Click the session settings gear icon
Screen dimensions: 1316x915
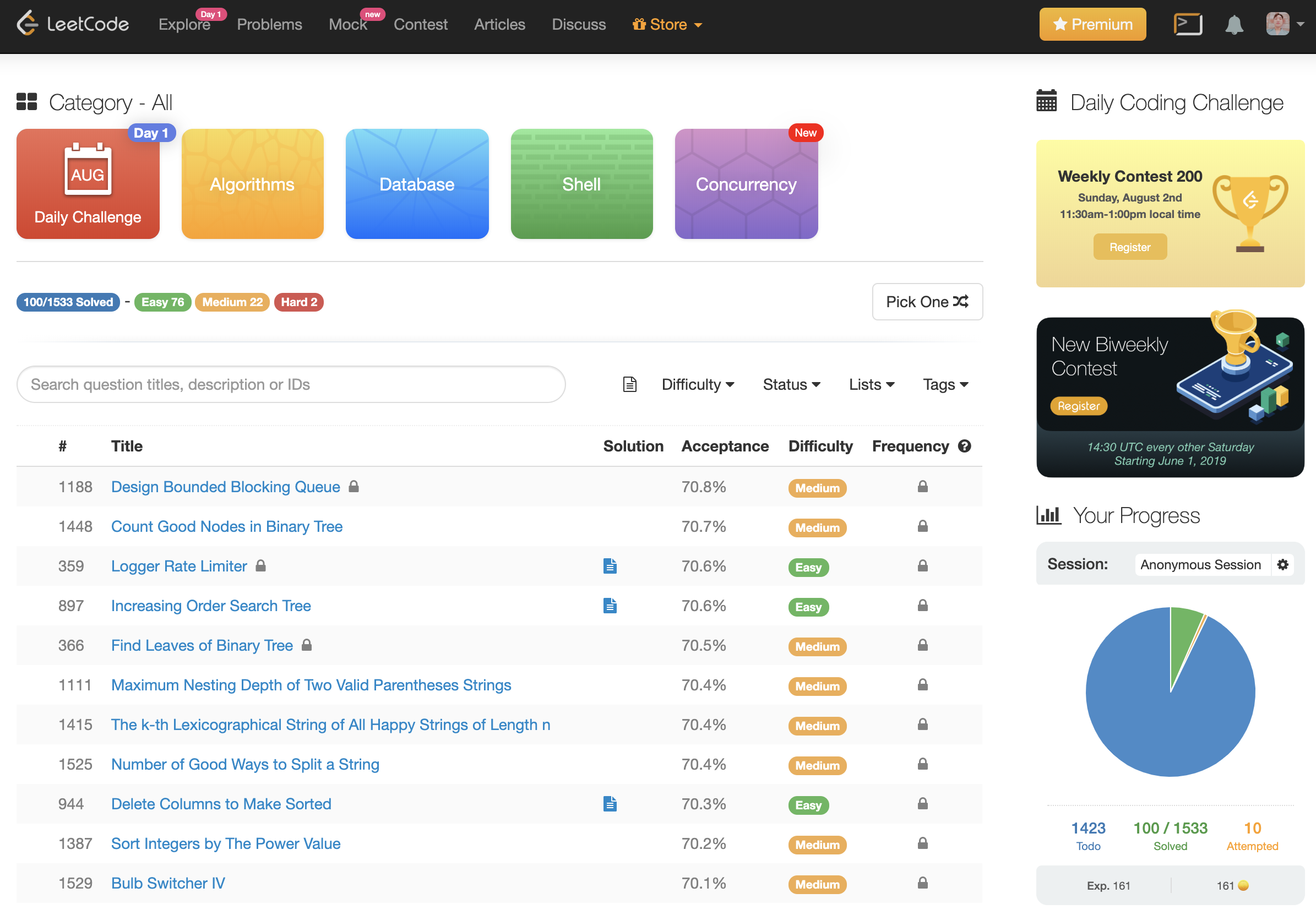pyautogui.click(x=1283, y=564)
